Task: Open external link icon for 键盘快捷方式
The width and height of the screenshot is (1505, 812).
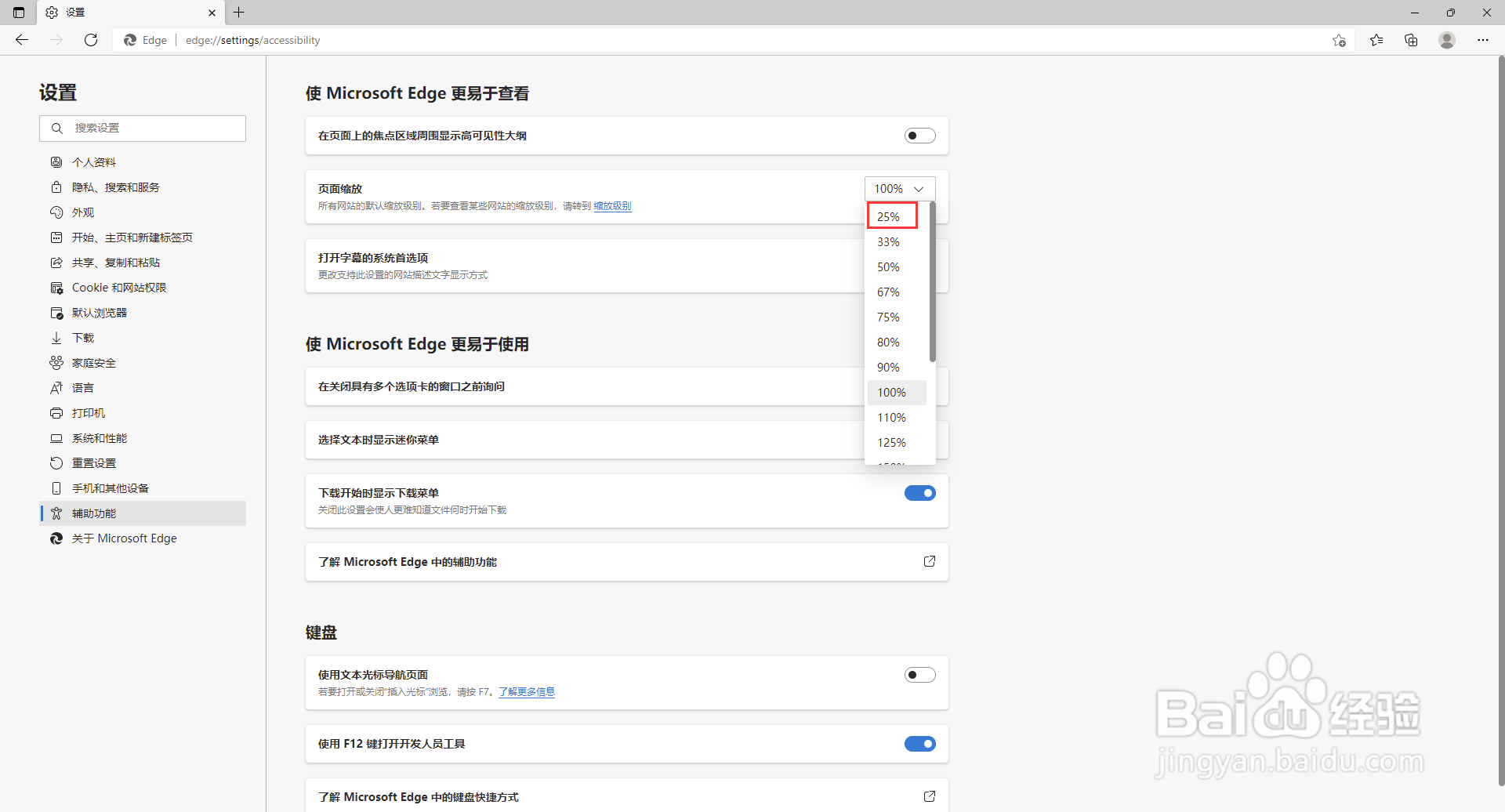Action: [930, 796]
